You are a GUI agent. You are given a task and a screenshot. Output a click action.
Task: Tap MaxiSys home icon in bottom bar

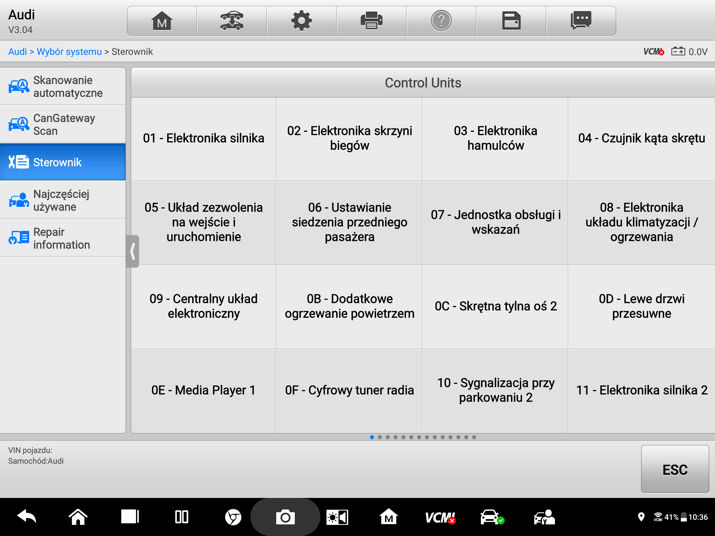pos(389,517)
